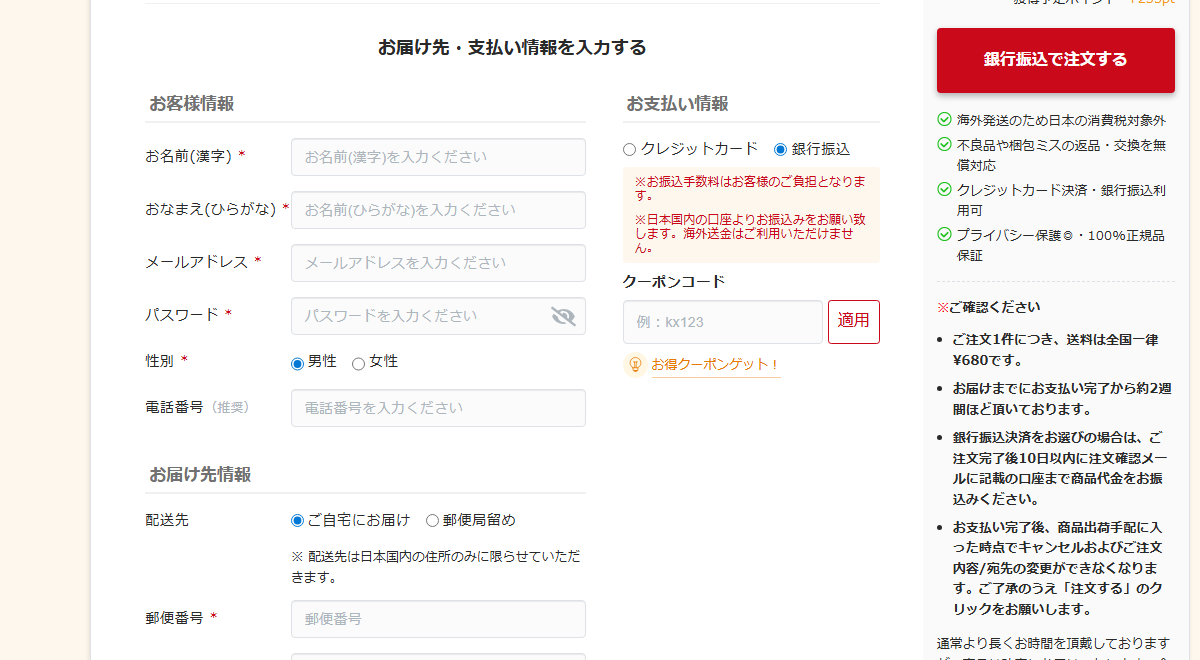Click bullet about キャンセルおよびご注文内容 changes
The image size is (1200, 660).
click(x=1058, y=568)
